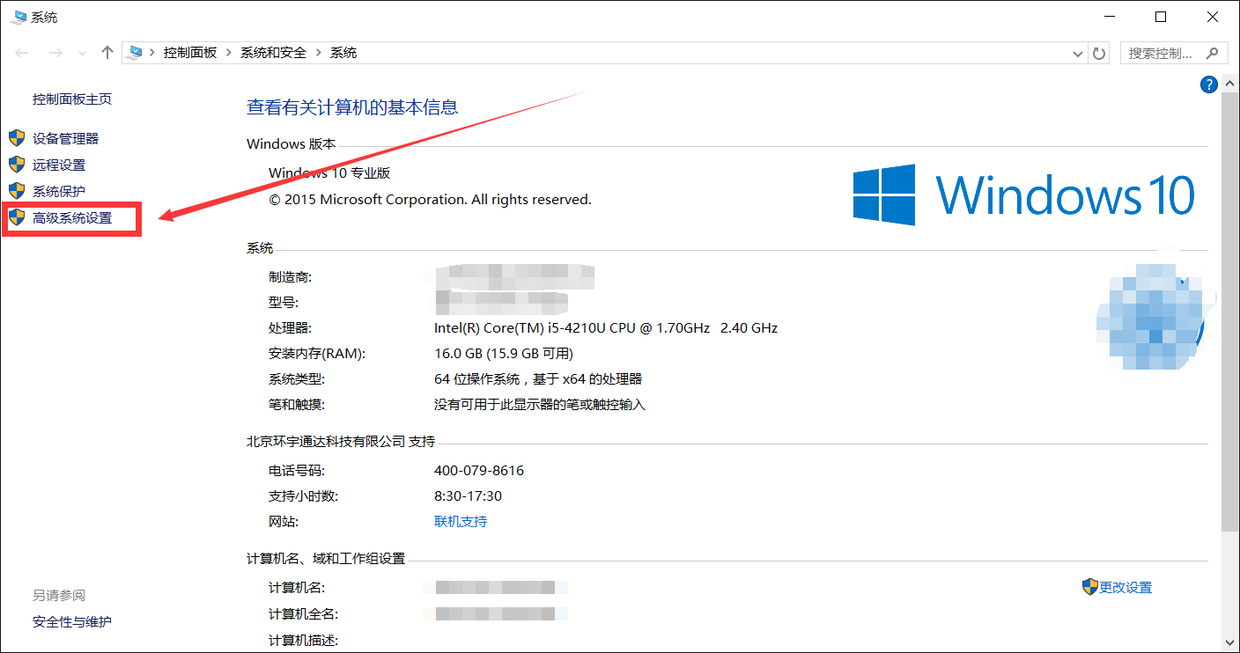Screen dimensions: 1240x653
Task: Click the Forward navigation arrow
Action: 55,53
